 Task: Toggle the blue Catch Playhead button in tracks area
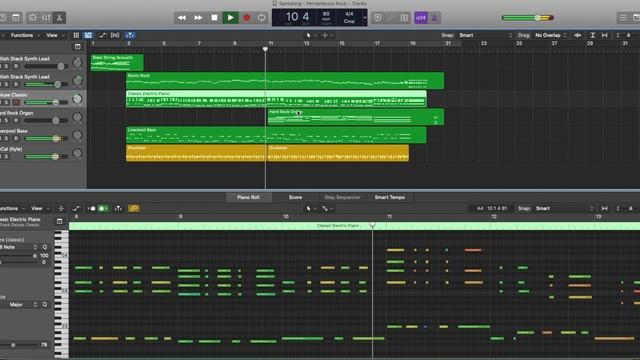129,36
